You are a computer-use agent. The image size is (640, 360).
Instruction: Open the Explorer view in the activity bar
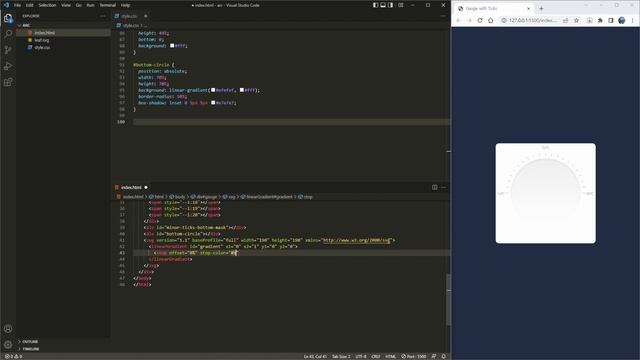(x=8, y=18)
